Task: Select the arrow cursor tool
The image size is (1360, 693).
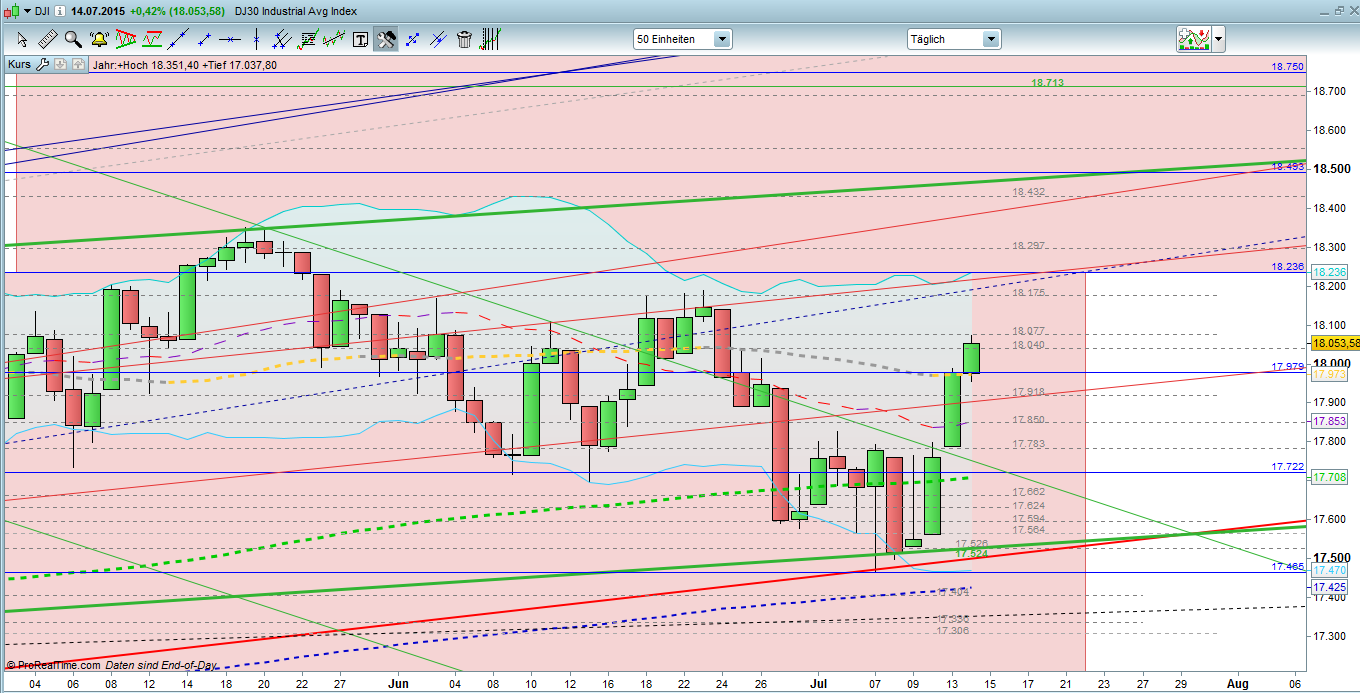Action: coord(21,39)
